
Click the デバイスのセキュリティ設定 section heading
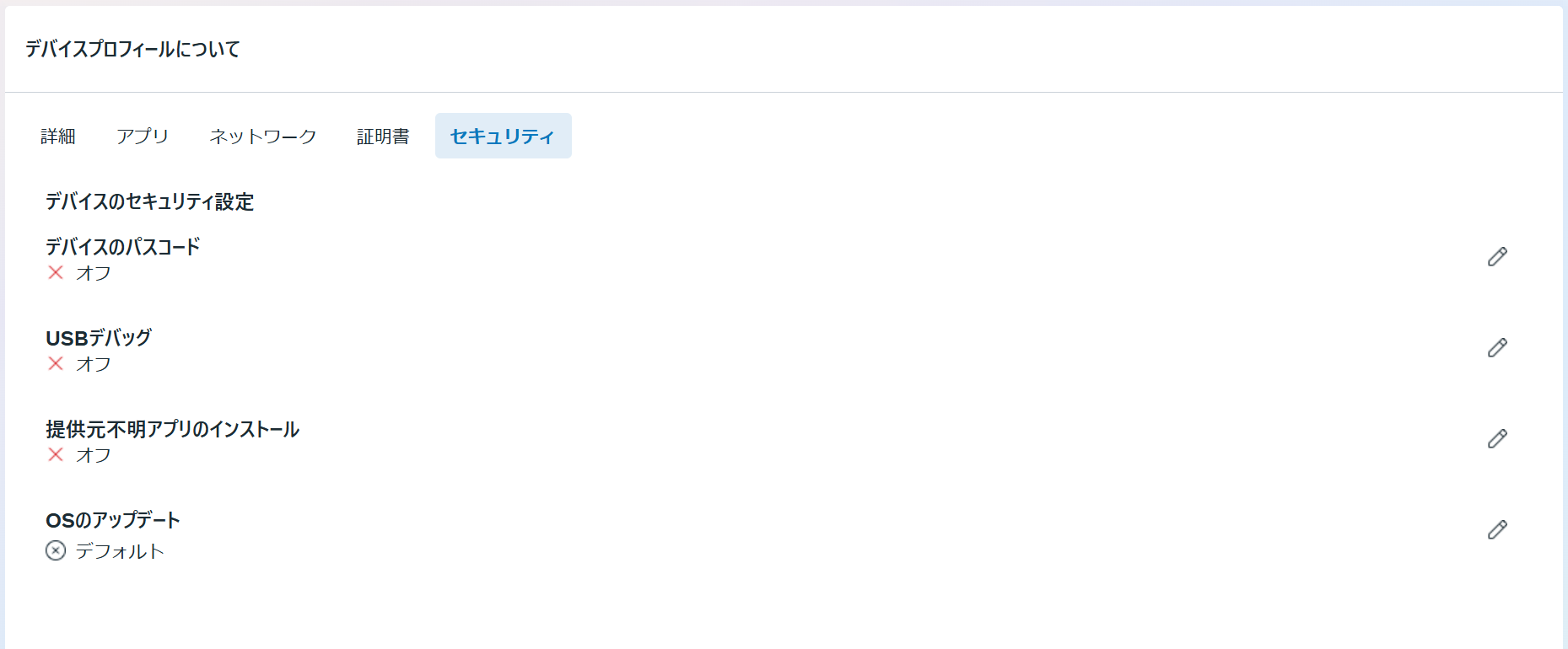coord(149,201)
